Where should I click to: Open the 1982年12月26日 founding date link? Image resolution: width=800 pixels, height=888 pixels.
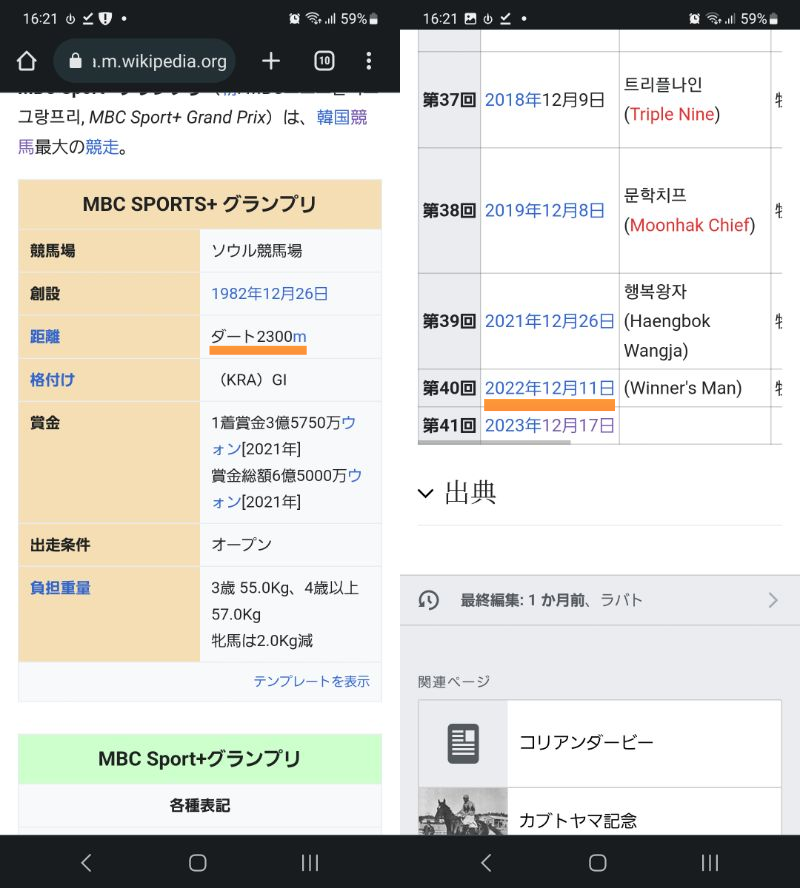coord(269,293)
